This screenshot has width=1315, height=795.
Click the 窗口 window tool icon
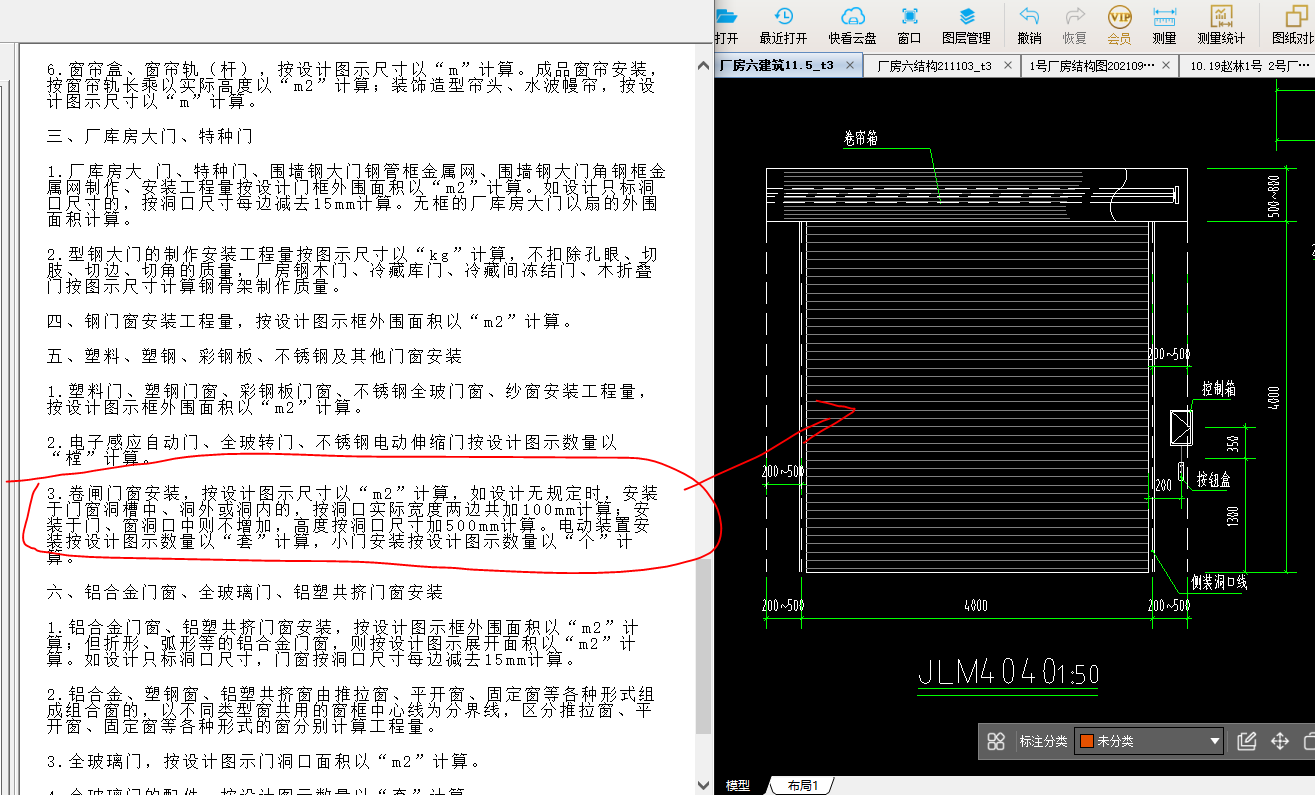click(910, 16)
